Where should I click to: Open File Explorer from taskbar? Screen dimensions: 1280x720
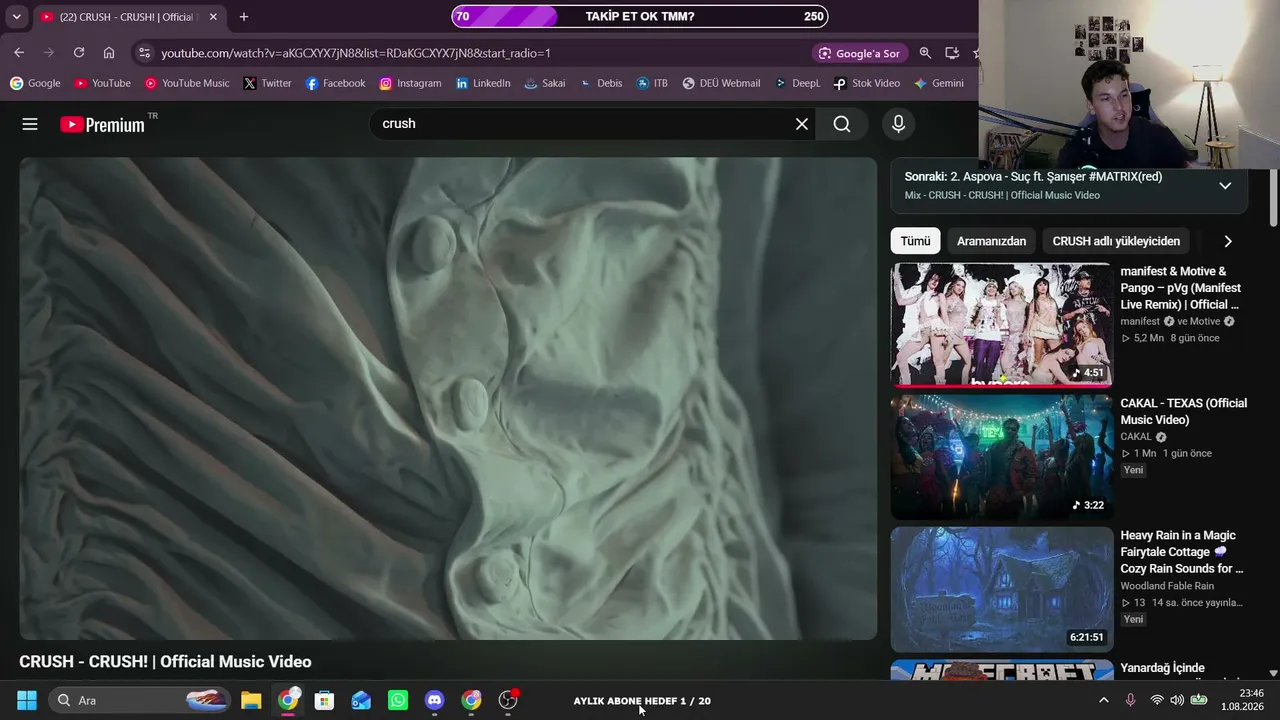251,700
